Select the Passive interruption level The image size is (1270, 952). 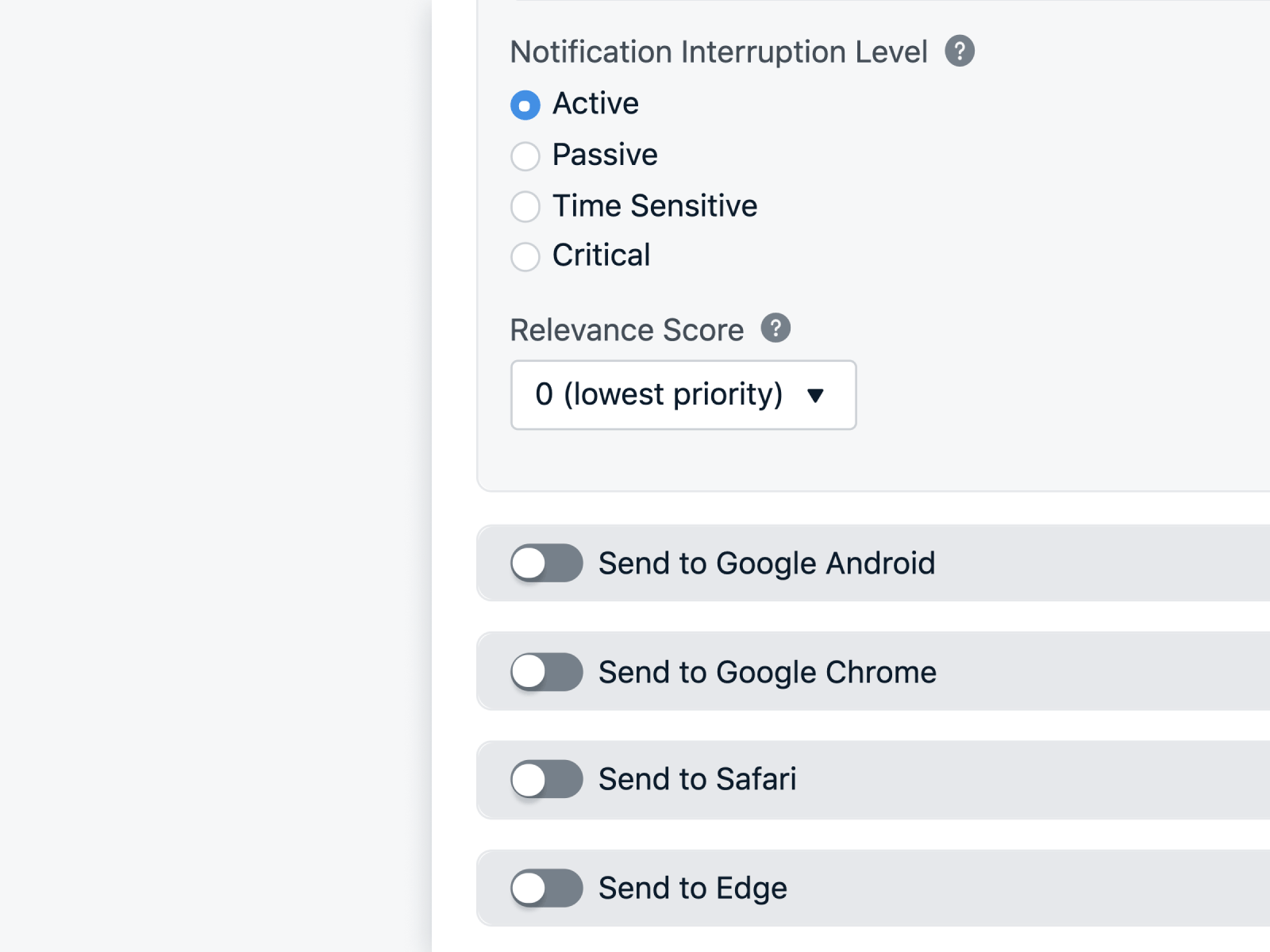tap(525, 156)
